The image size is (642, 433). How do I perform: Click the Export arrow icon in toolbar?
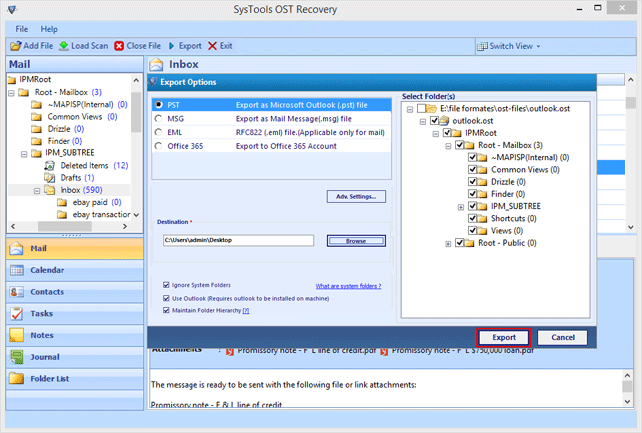(x=172, y=46)
